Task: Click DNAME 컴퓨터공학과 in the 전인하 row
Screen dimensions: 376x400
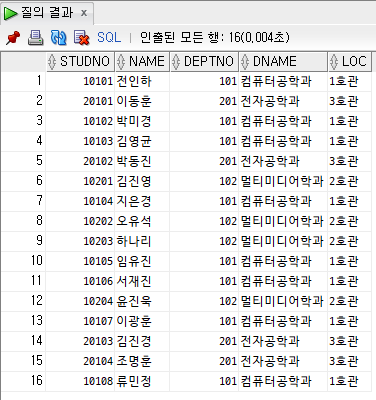Action: 283,81
